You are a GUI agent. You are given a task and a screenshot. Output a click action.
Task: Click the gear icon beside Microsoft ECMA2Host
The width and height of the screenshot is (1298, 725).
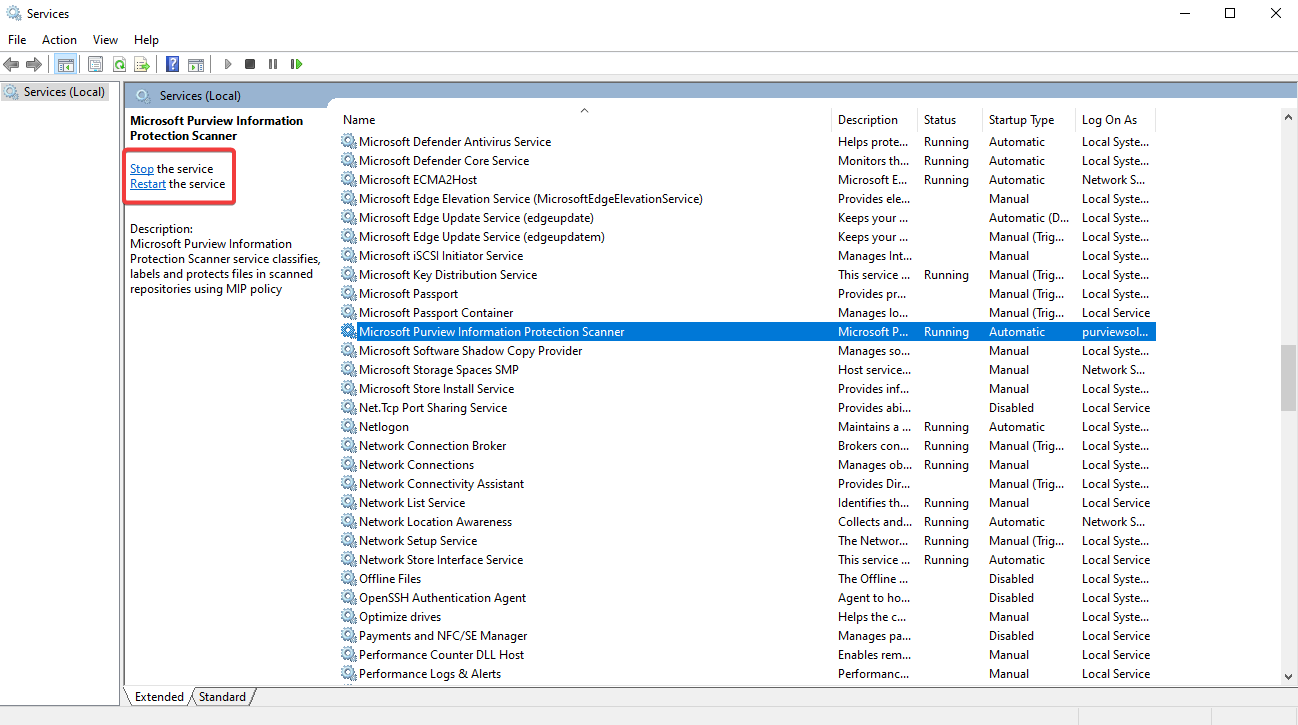[348, 180]
